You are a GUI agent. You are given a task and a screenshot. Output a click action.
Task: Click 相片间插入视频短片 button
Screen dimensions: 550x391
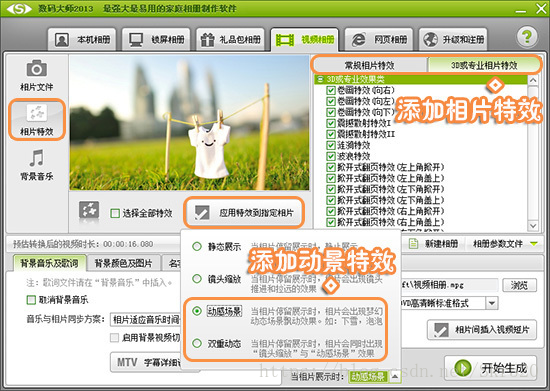[482, 330]
